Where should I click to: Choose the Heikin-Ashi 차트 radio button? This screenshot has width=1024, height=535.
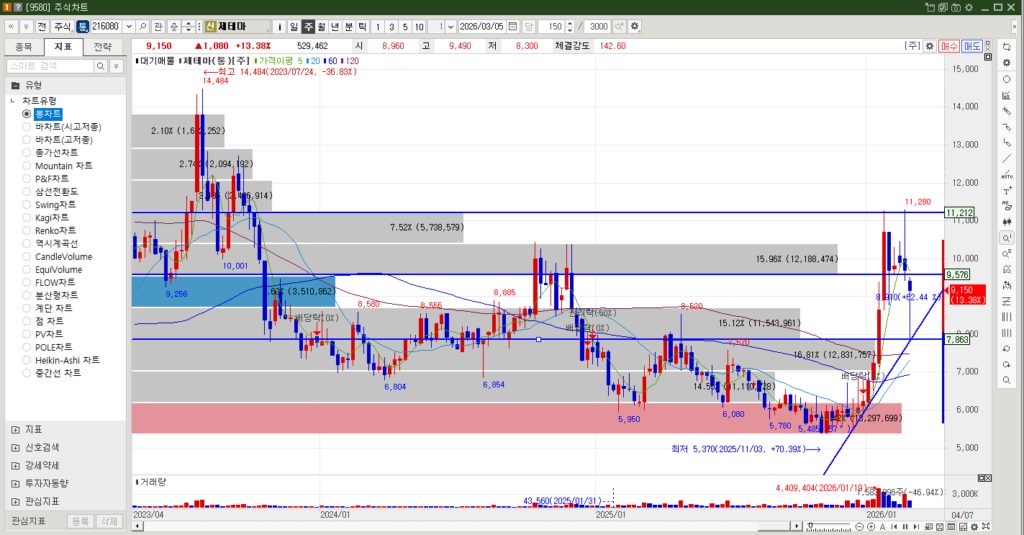(x=27, y=360)
